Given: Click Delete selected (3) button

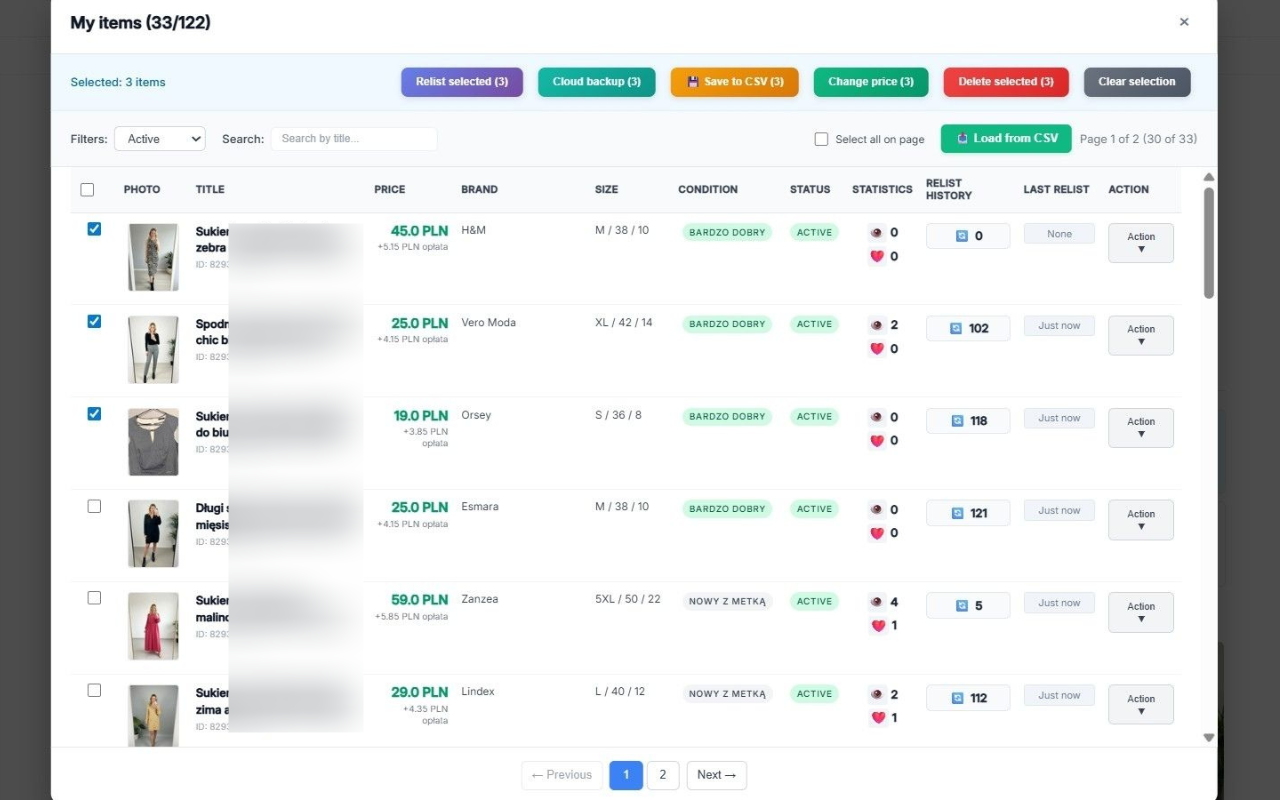Looking at the screenshot, I should click(1006, 82).
